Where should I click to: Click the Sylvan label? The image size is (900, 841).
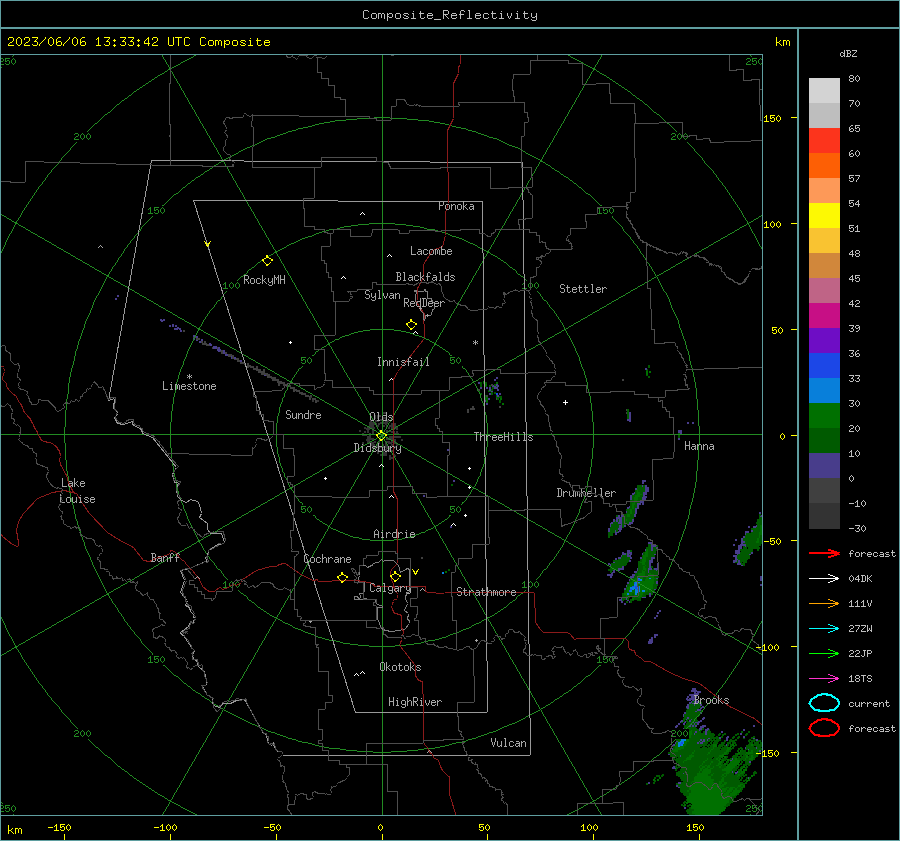382,295
